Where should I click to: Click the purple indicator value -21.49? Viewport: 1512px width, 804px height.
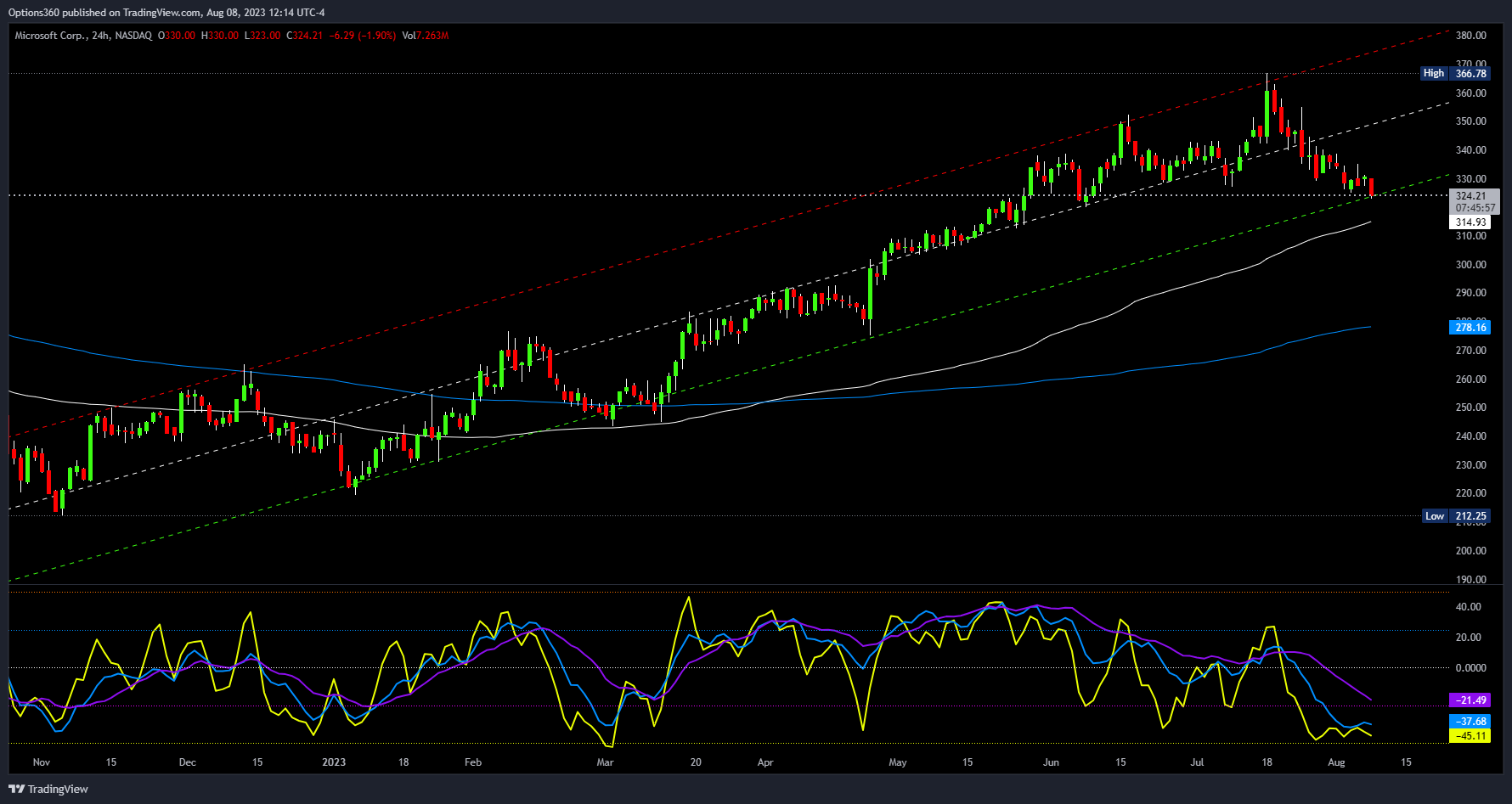click(x=1470, y=700)
